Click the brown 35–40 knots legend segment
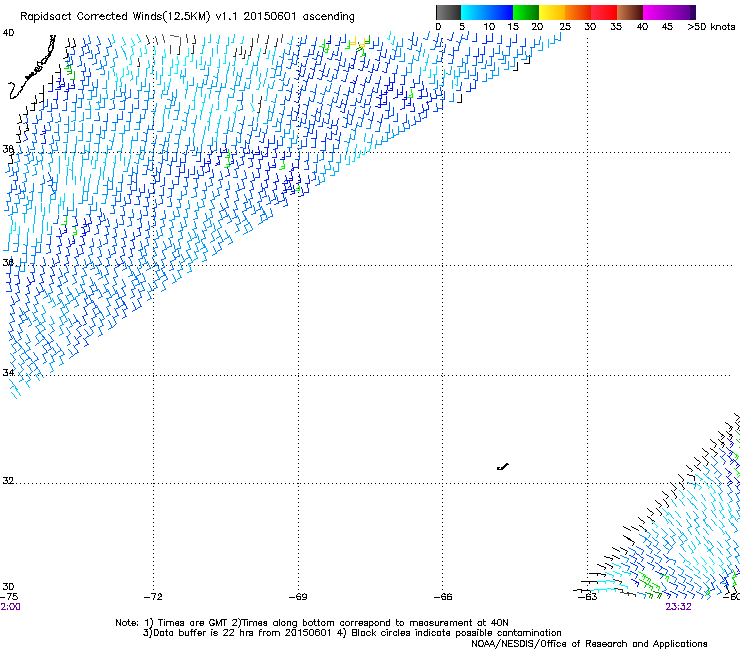 pyautogui.click(x=630, y=12)
